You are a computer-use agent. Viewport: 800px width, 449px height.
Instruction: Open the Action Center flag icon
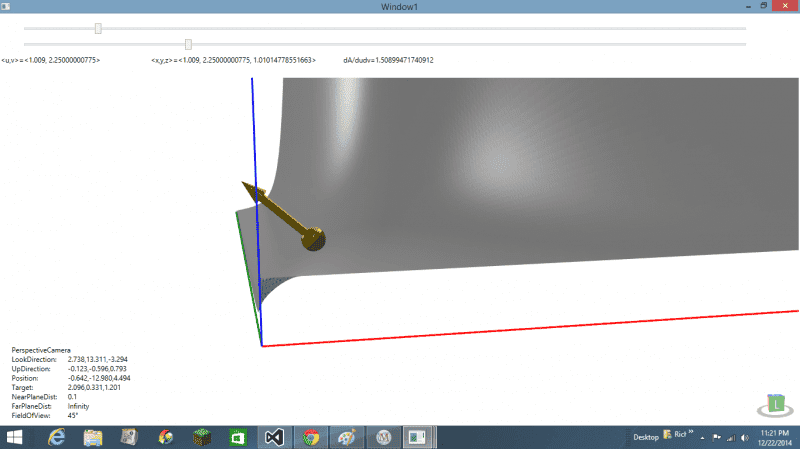pyautogui.click(x=716, y=438)
